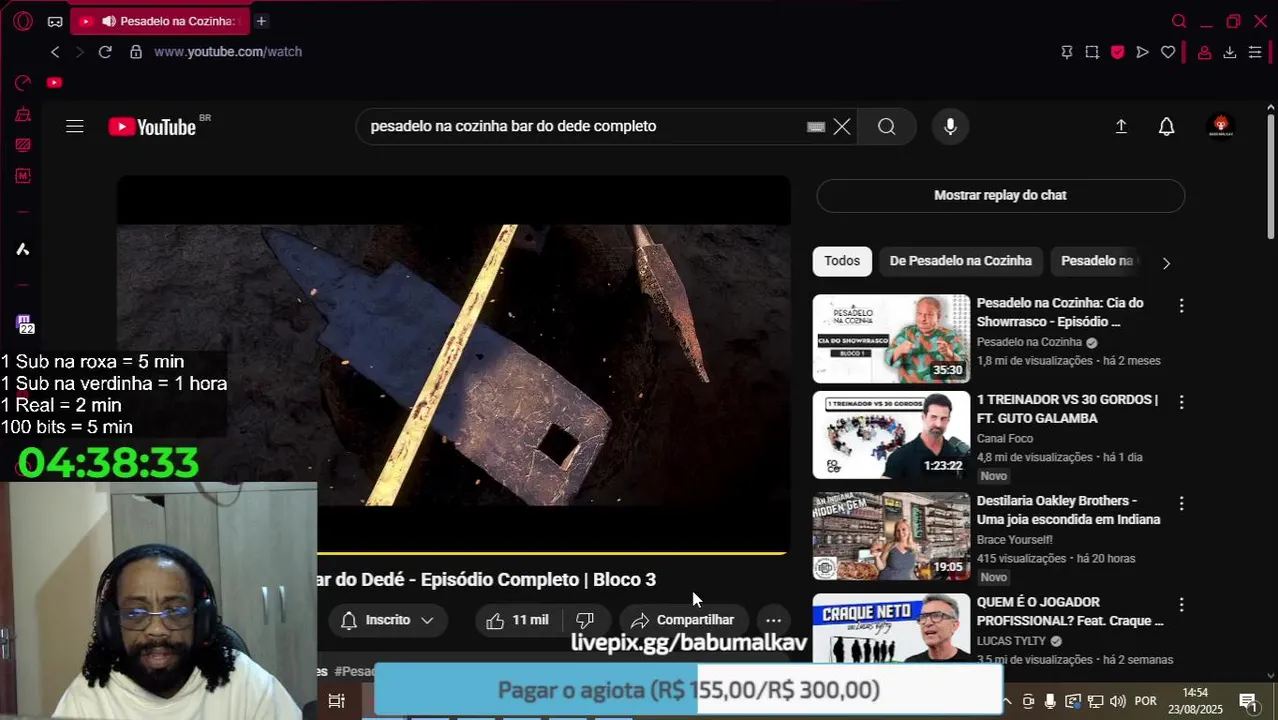The width and height of the screenshot is (1278, 720).
Task: Dislike the video with thumbs down
Action: (586, 620)
